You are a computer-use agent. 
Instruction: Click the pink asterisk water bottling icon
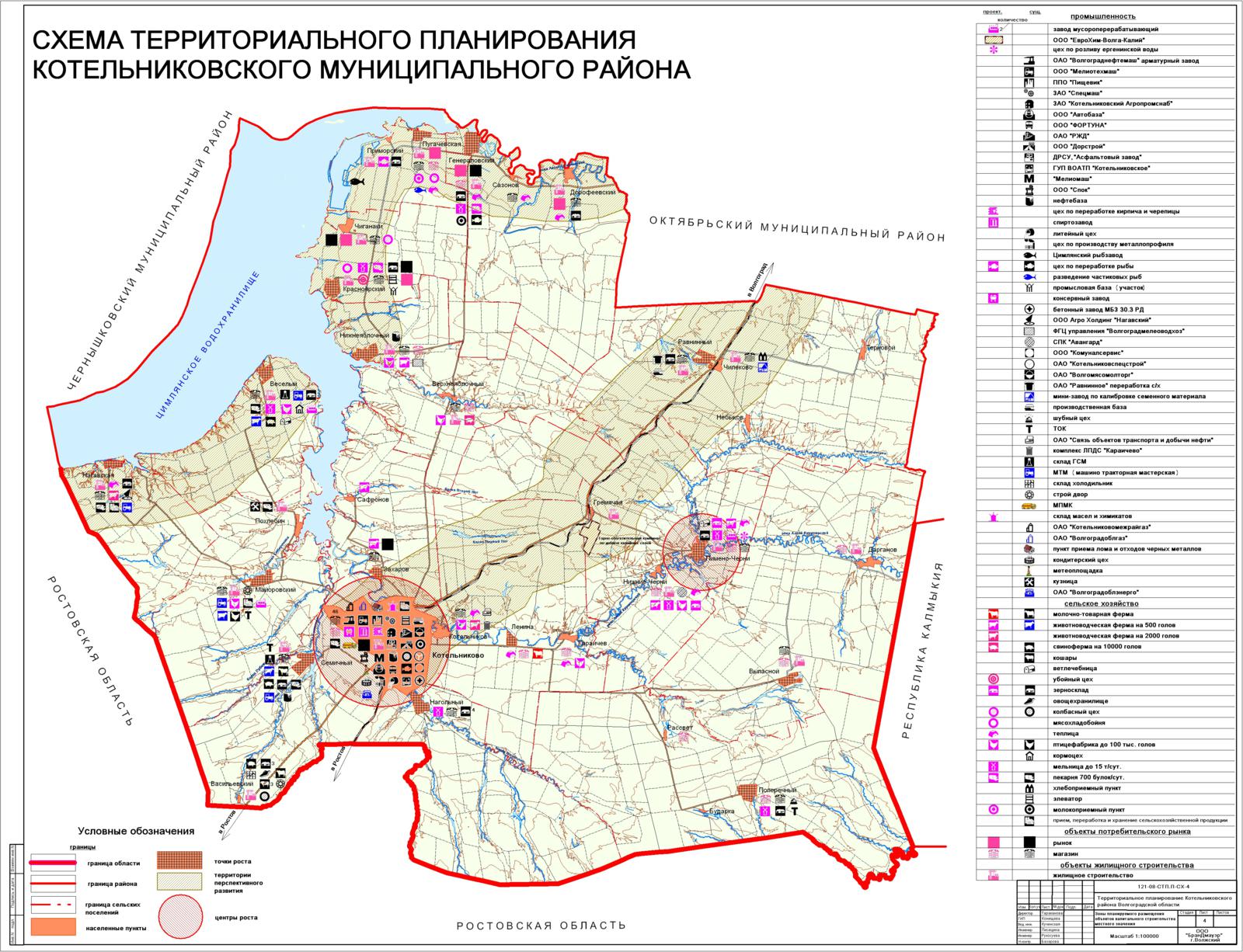993,50
